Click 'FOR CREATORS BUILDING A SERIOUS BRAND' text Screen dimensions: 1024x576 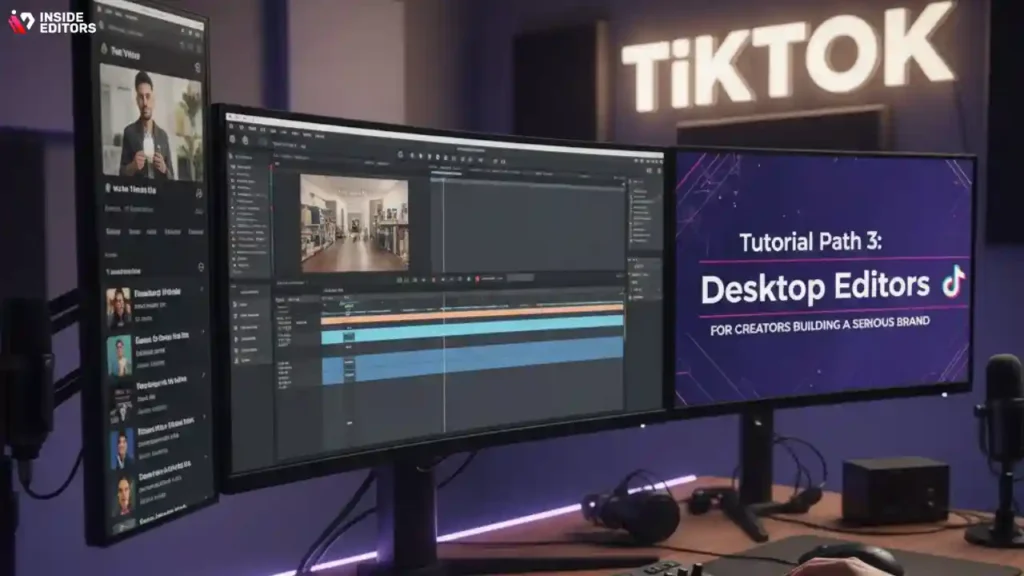click(x=820, y=325)
